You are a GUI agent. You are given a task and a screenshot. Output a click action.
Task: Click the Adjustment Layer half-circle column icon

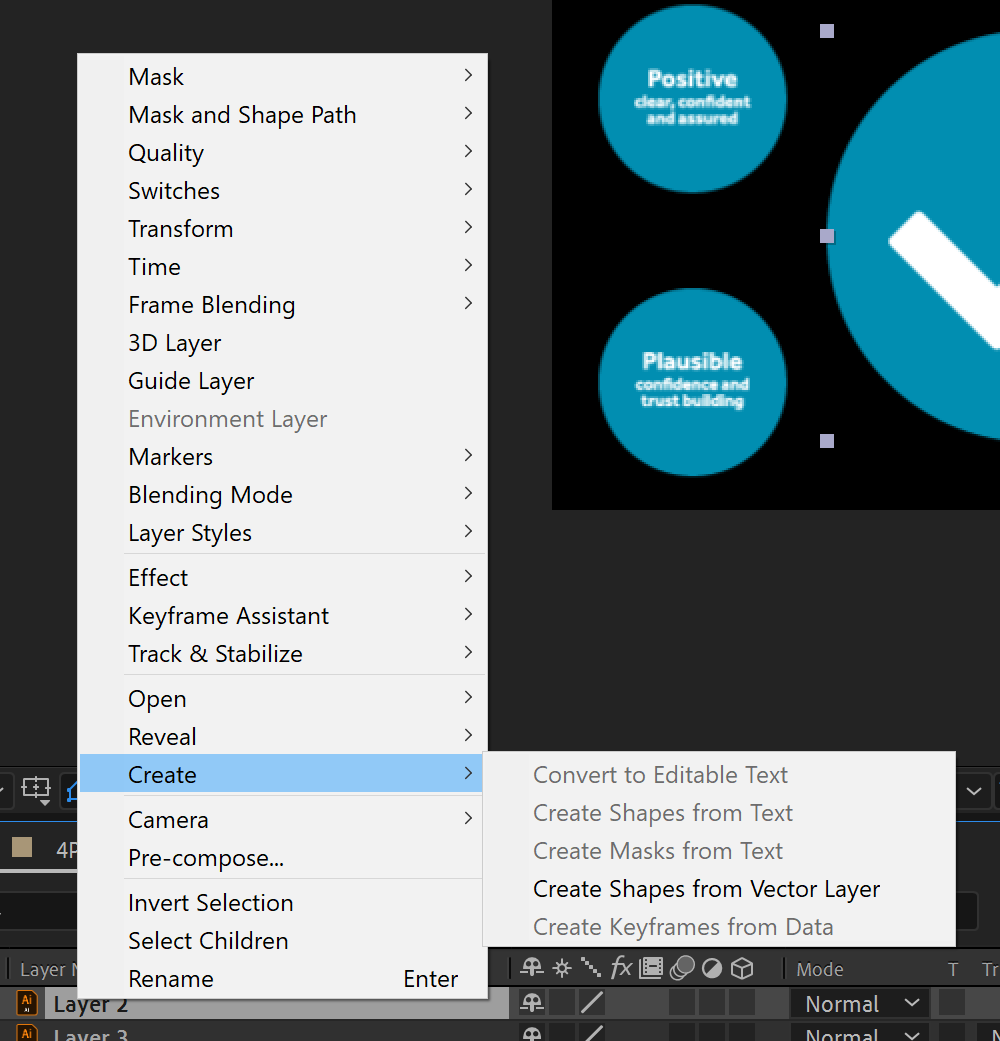[712, 968]
